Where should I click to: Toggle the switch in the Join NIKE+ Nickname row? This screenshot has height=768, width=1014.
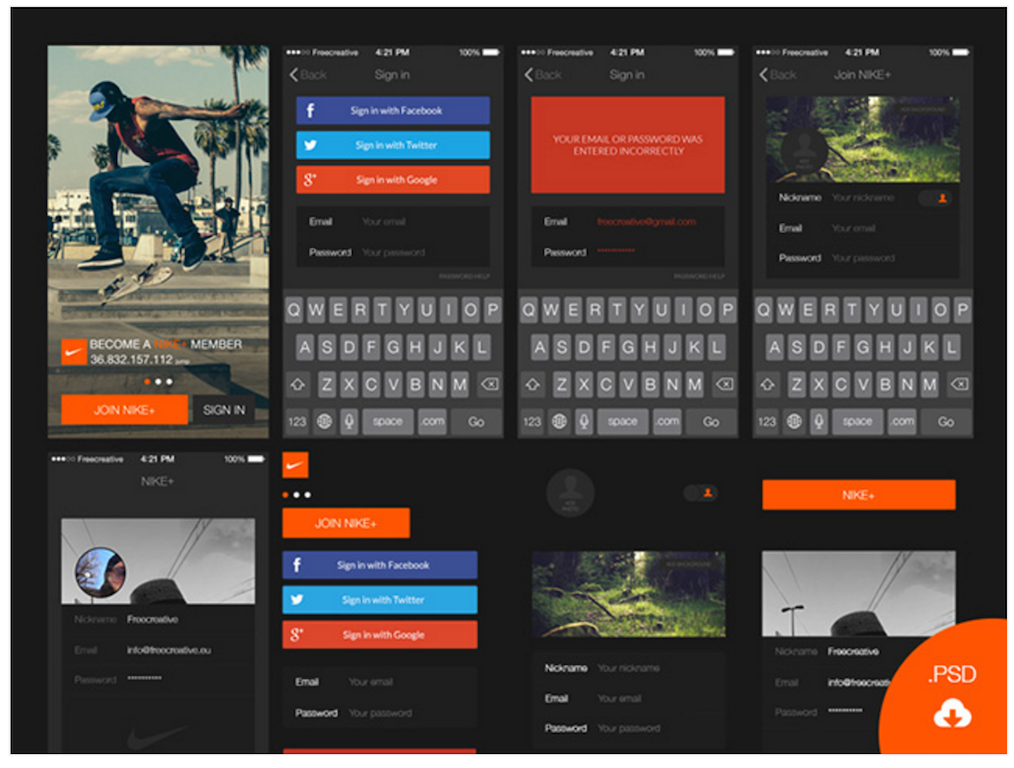[x=936, y=198]
